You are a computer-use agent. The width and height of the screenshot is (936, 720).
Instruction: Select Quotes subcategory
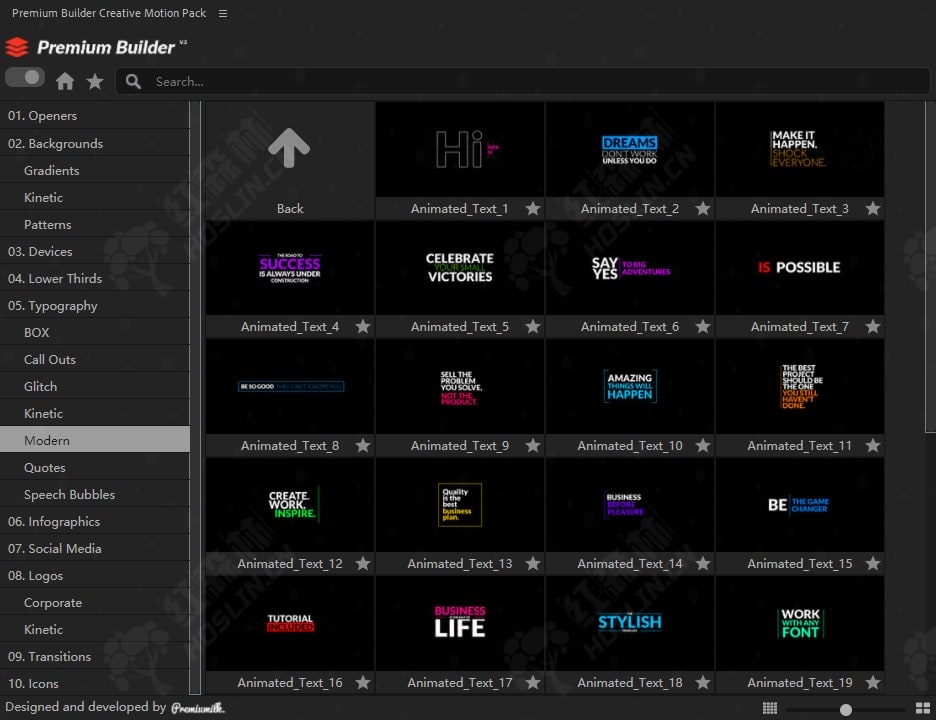pyautogui.click(x=95, y=467)
